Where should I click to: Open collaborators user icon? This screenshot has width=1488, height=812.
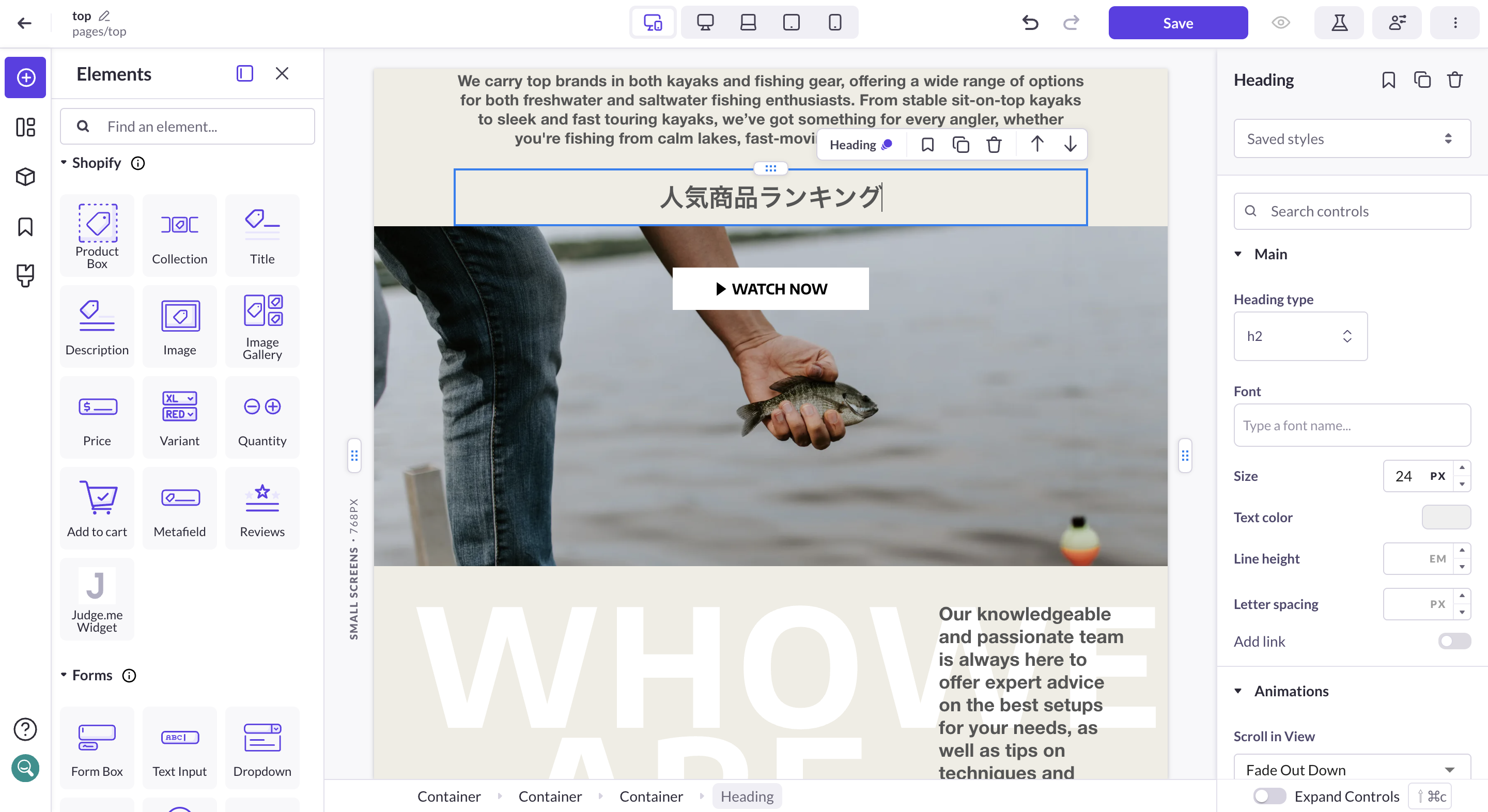click(x=1397, y=23)
